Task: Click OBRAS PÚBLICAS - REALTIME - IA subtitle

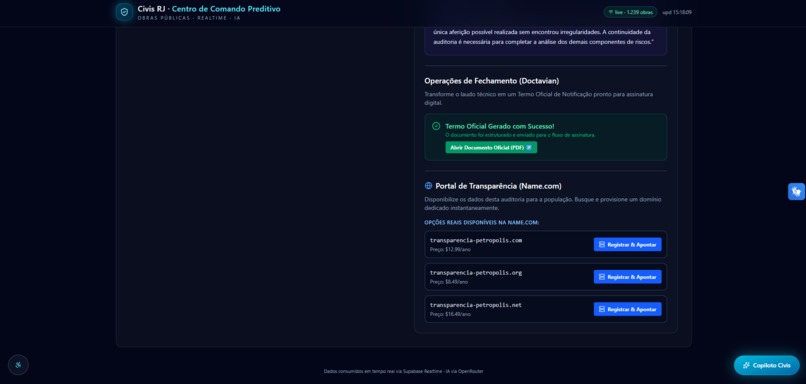Action: (x=189, y=18)
